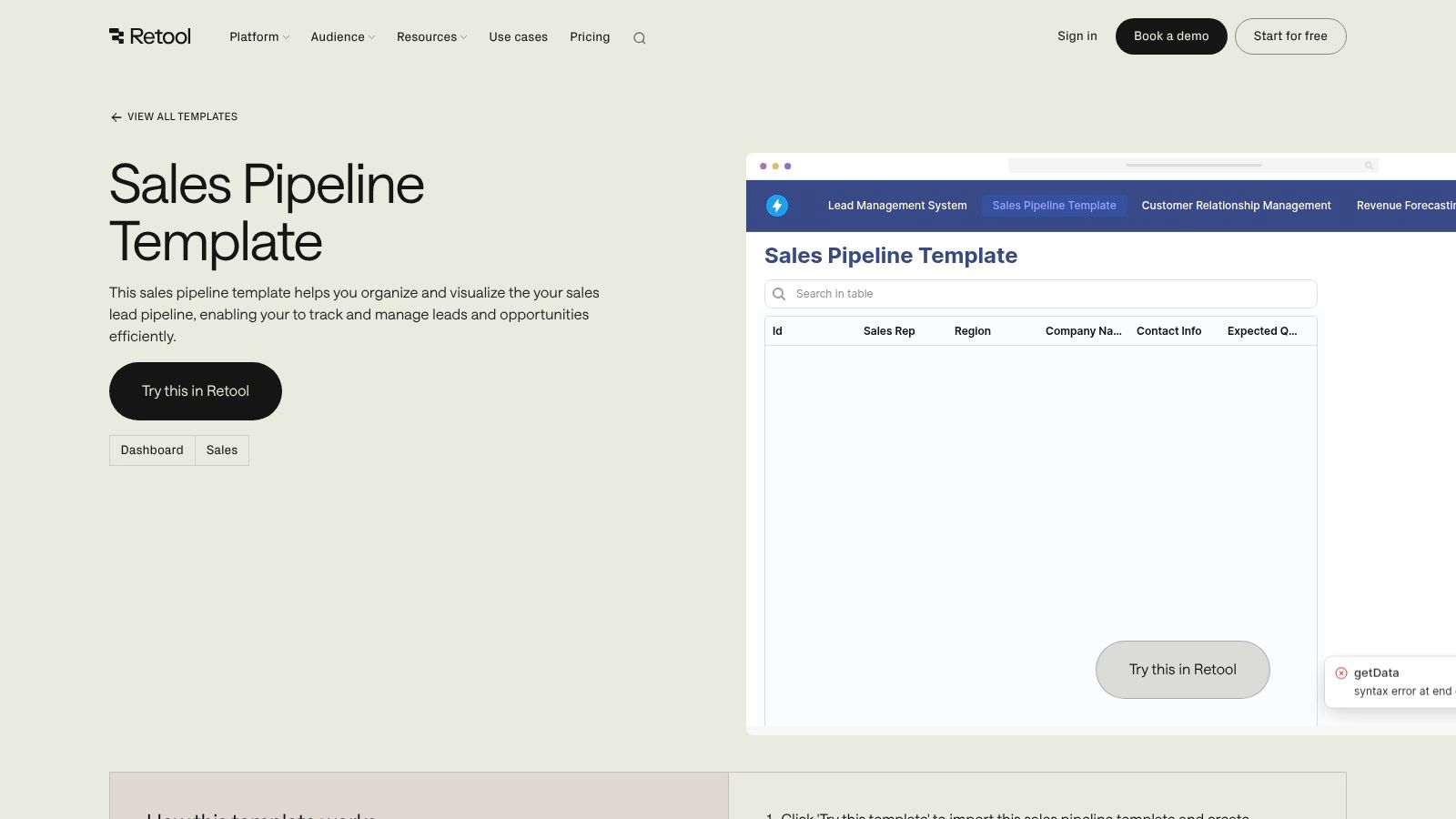Click the Dashboard tag
1456x819 pixels.
pyautogui.click(x=152, y=450)
